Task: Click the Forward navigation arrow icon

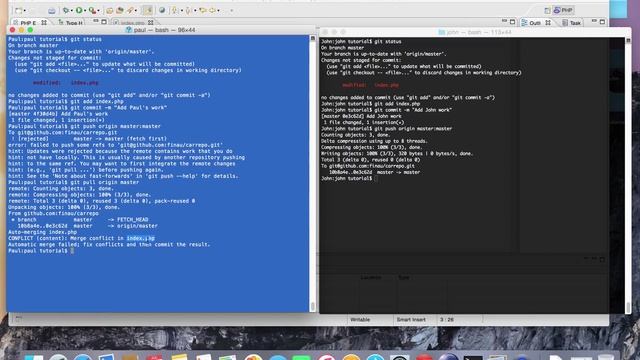Action: pos(212,10)
